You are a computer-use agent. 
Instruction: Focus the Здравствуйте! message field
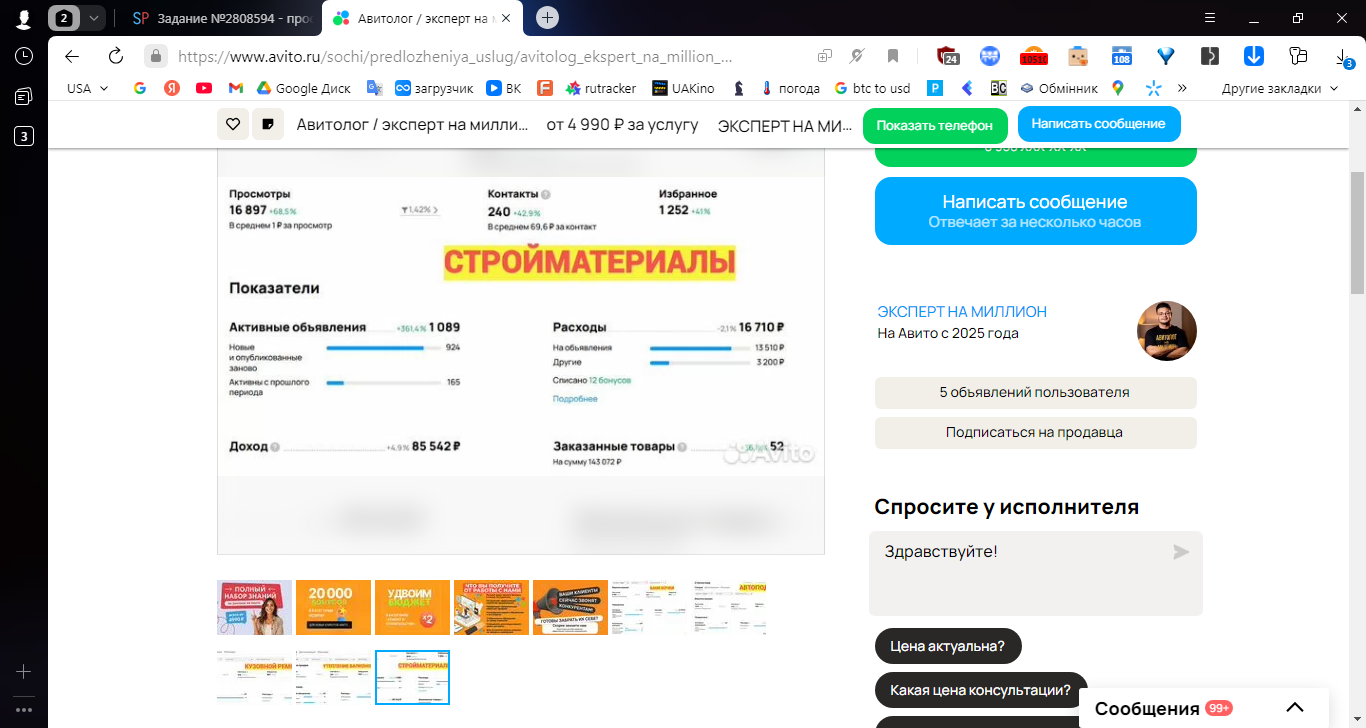(x=1036, y=573)
